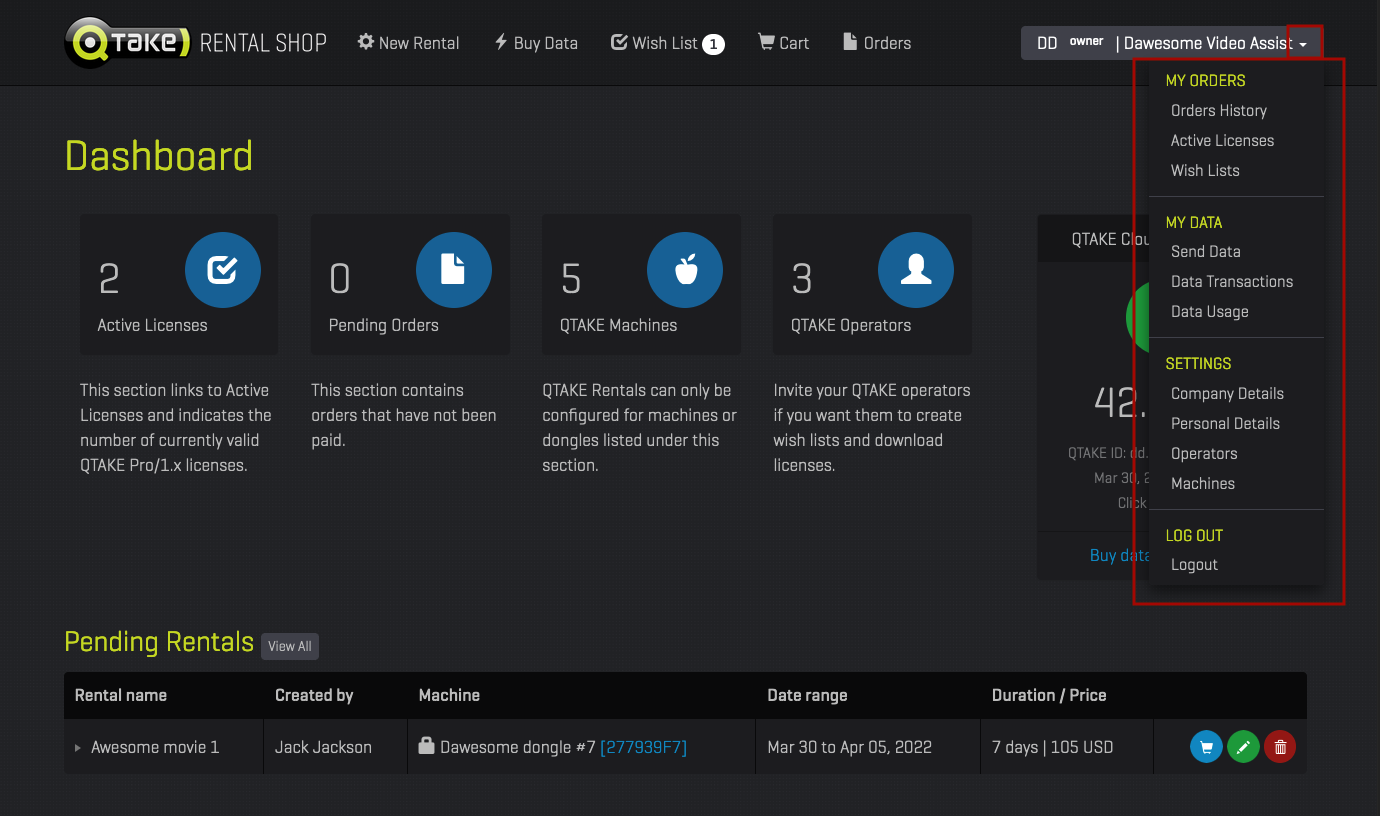Select Machines under Settings

1202,484
